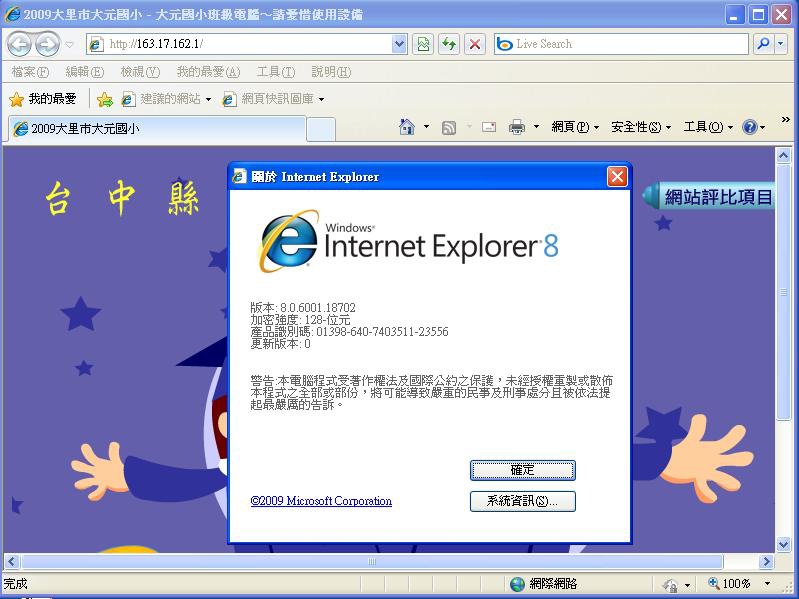The width and height of the screenshot is (799, 599).
Task: Expand the address bar history dropdown
Action: 400,44
